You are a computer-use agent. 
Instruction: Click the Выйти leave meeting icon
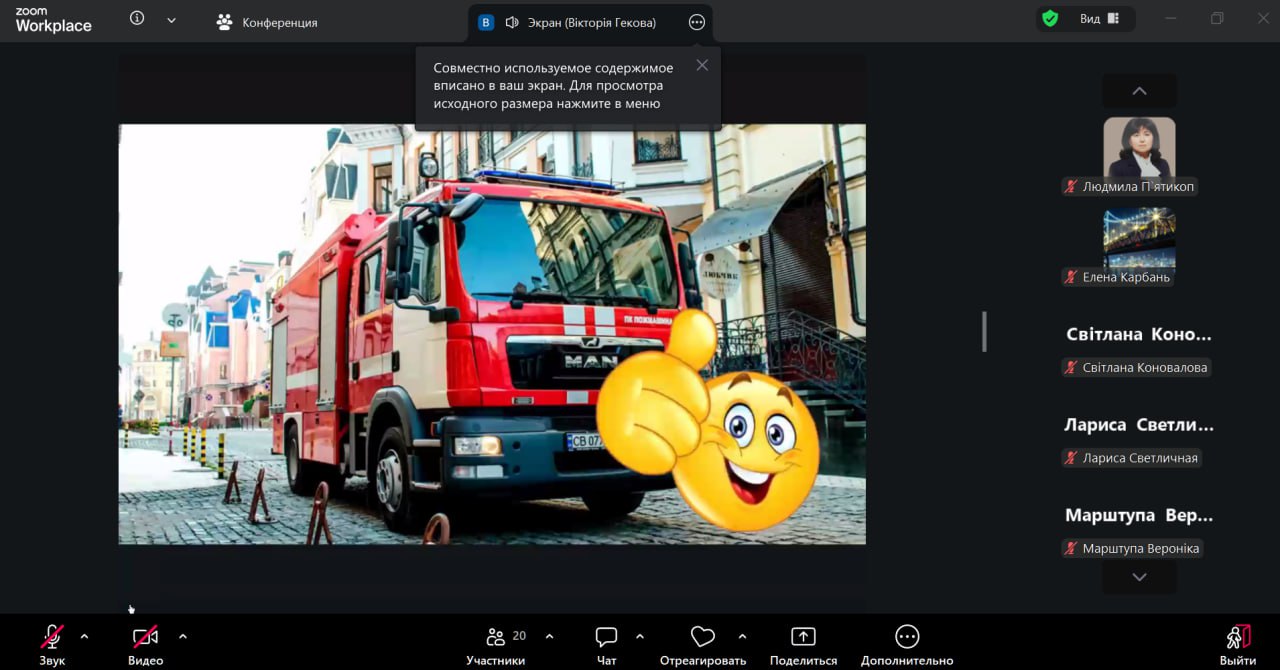tap(1238, 637)
